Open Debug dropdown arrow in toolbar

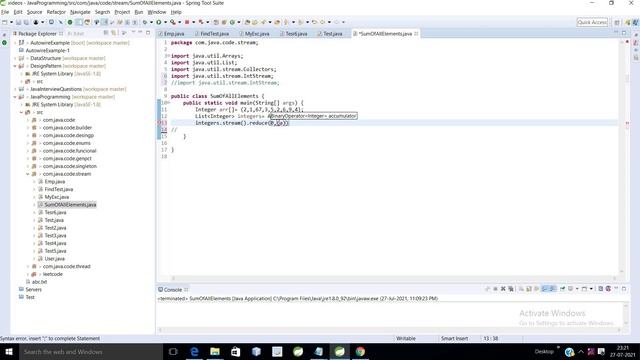pos(151,22)
